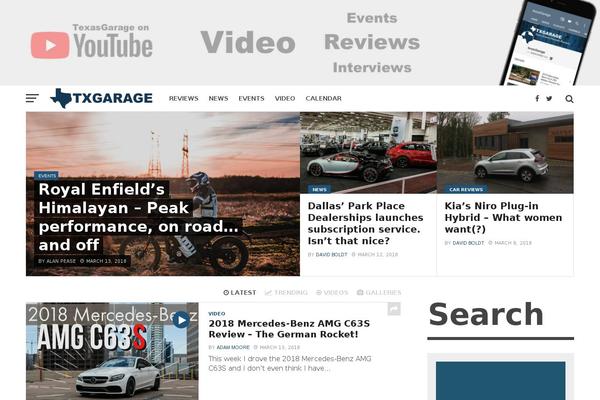Open 2018 Mercedes-Benz AMG C63S Review title

pos(289,329)
